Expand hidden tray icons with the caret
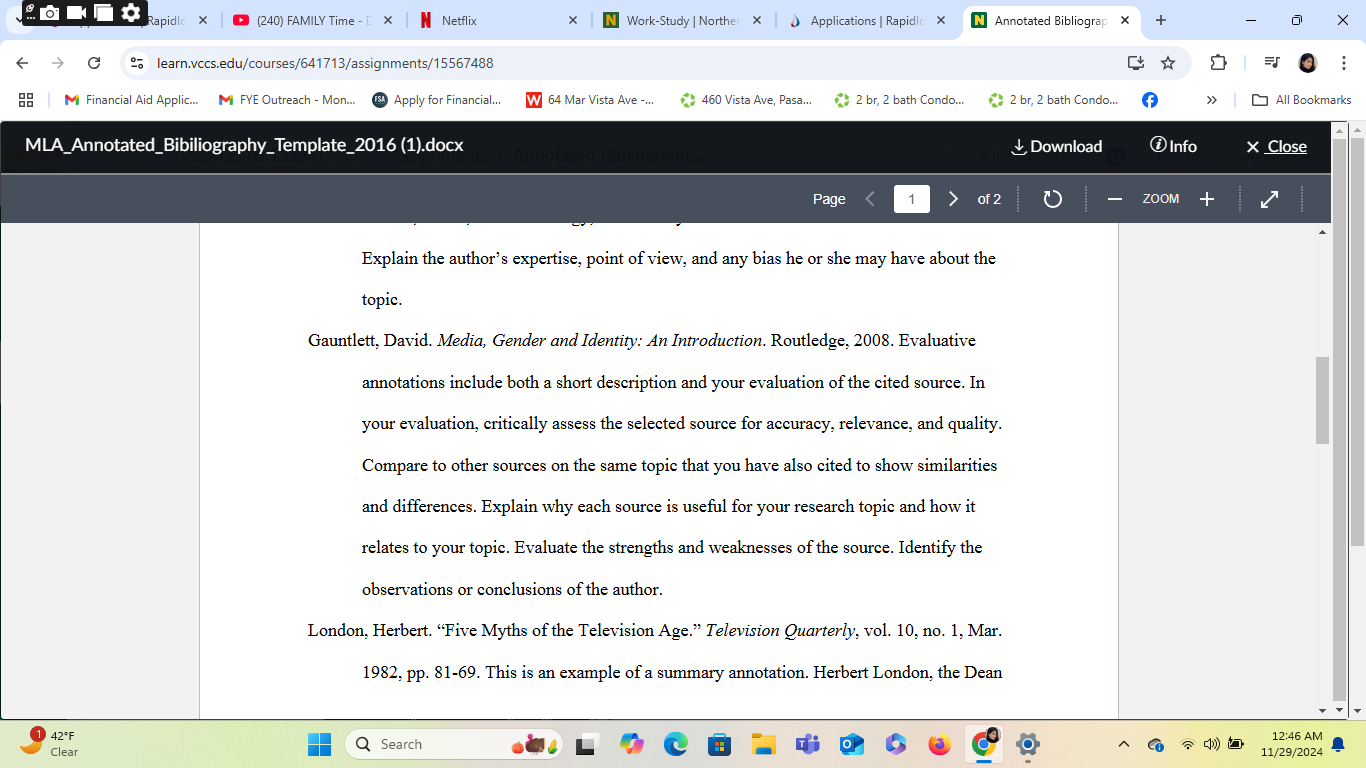The width and height of the screenshot is (1366, 768). (x=1124, y=744)
